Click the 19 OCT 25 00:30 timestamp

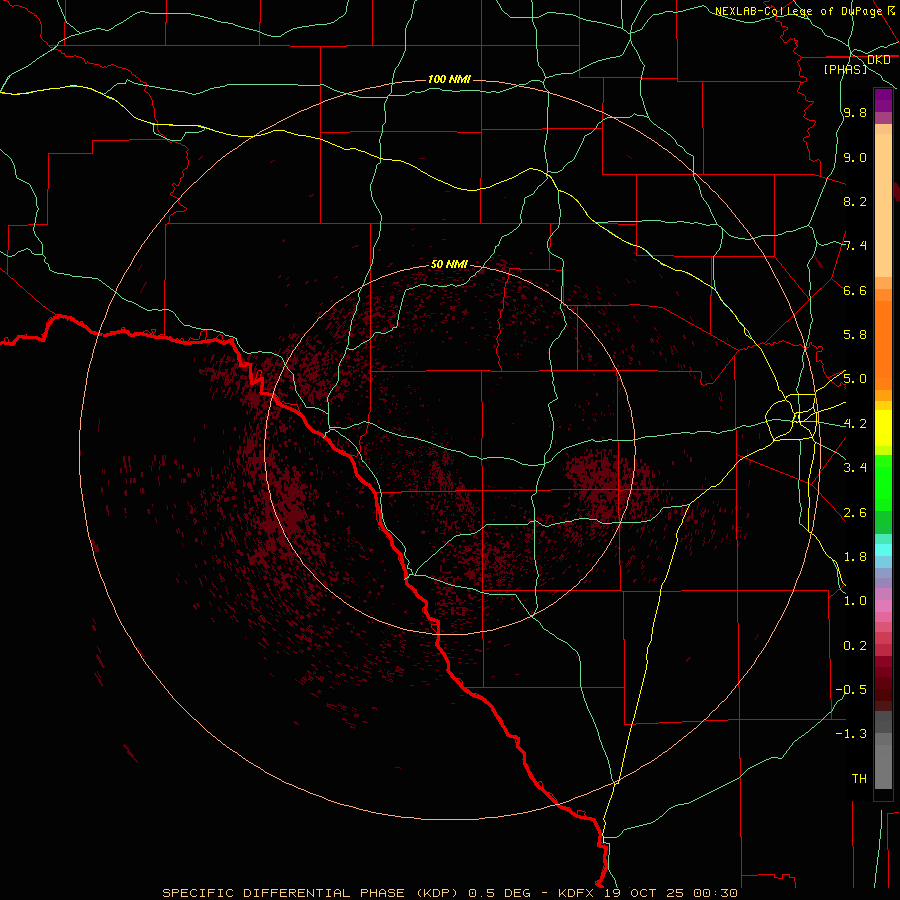pos(670,893)
